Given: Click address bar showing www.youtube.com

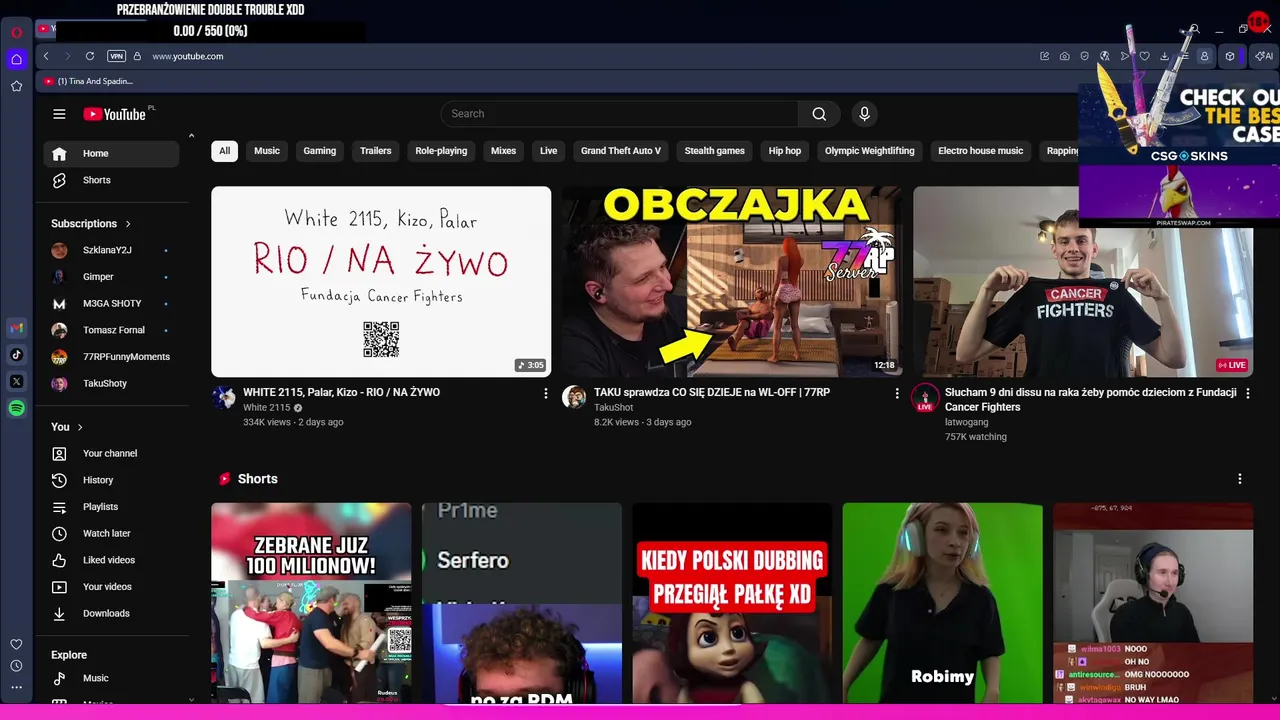Looking at the screenshot, I should pyautogui.click(x=188, y=56).
